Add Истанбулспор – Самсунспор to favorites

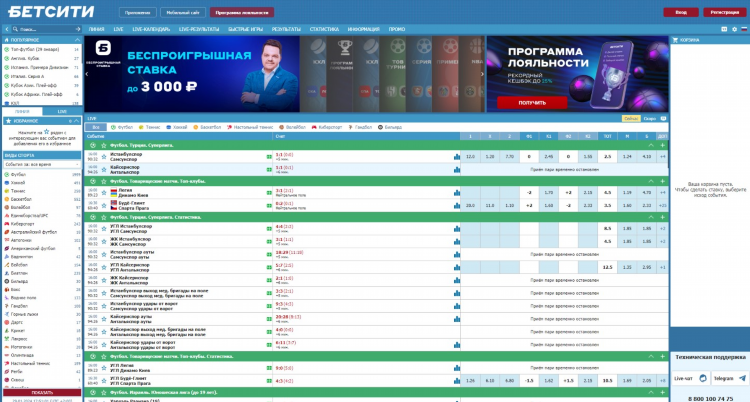point(104,156)
